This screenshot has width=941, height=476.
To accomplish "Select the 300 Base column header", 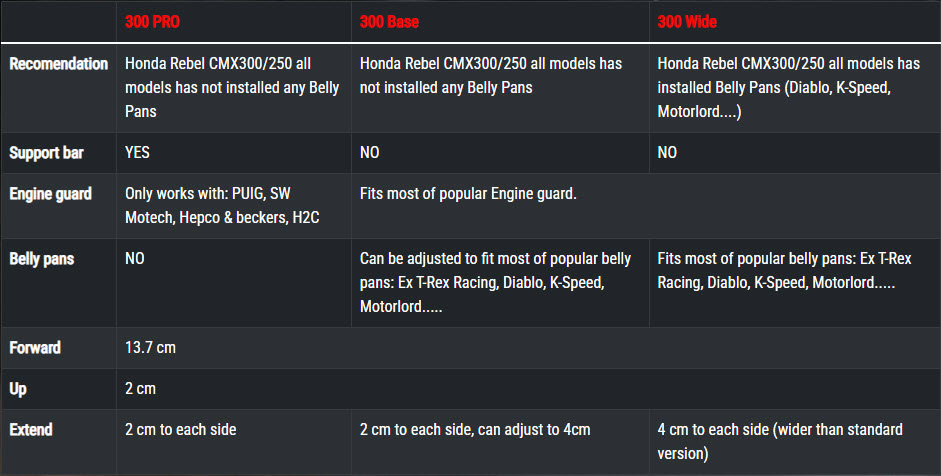I will coord(389,22).
